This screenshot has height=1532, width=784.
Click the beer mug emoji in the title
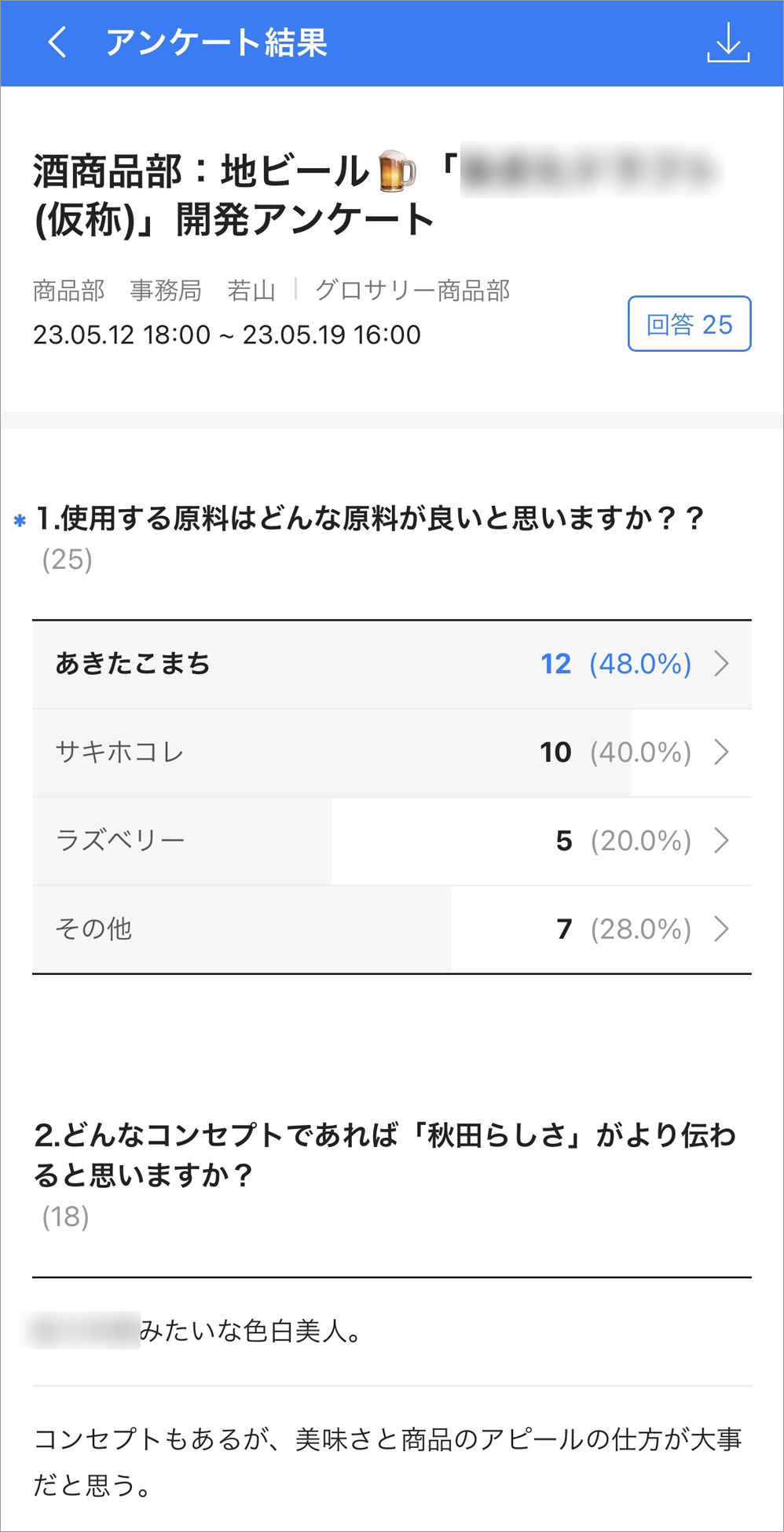pyautogui.click(x=397, y=171)
